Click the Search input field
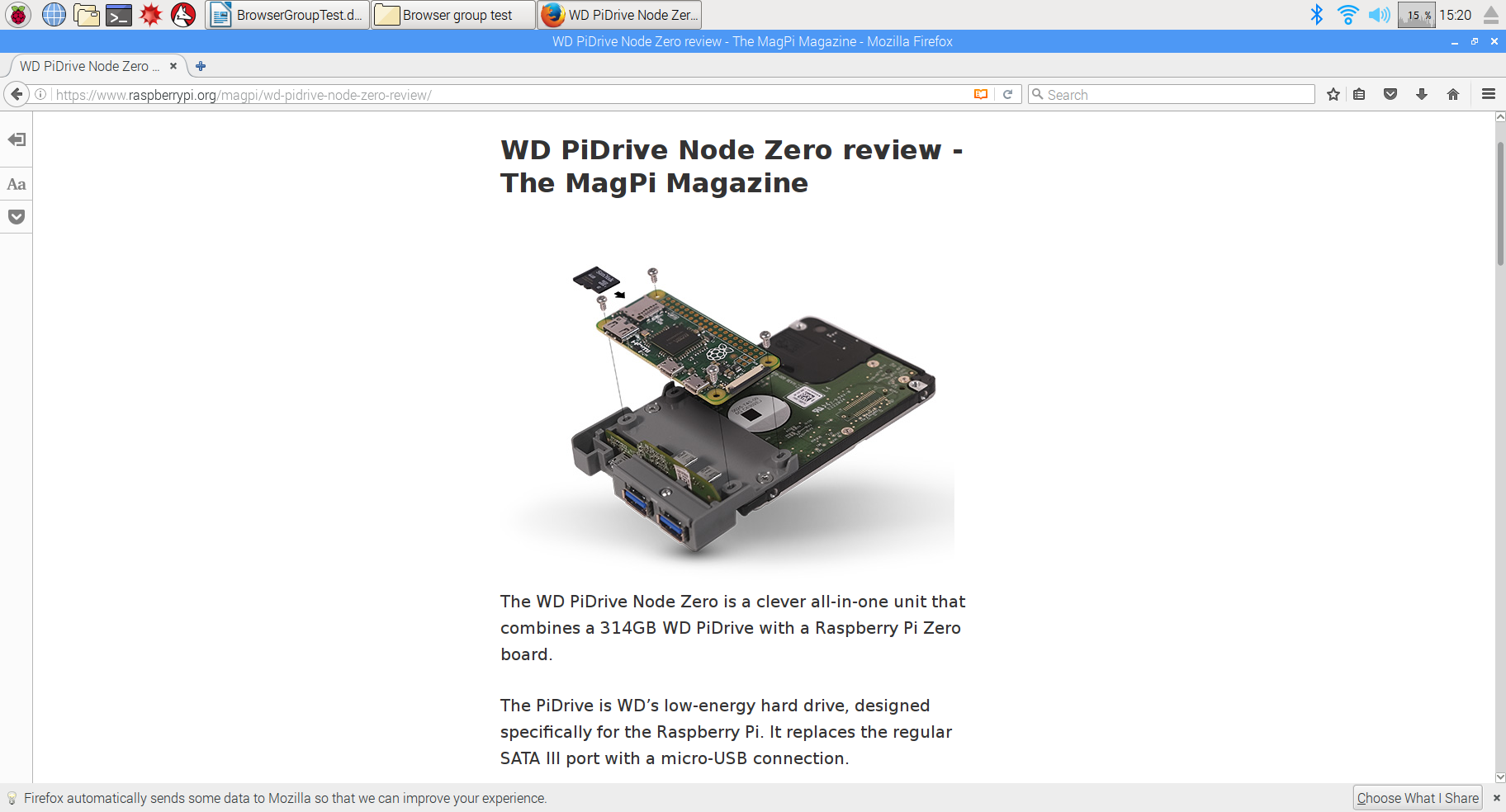Screen dimensions: 1506x812 coord(1172,94)
